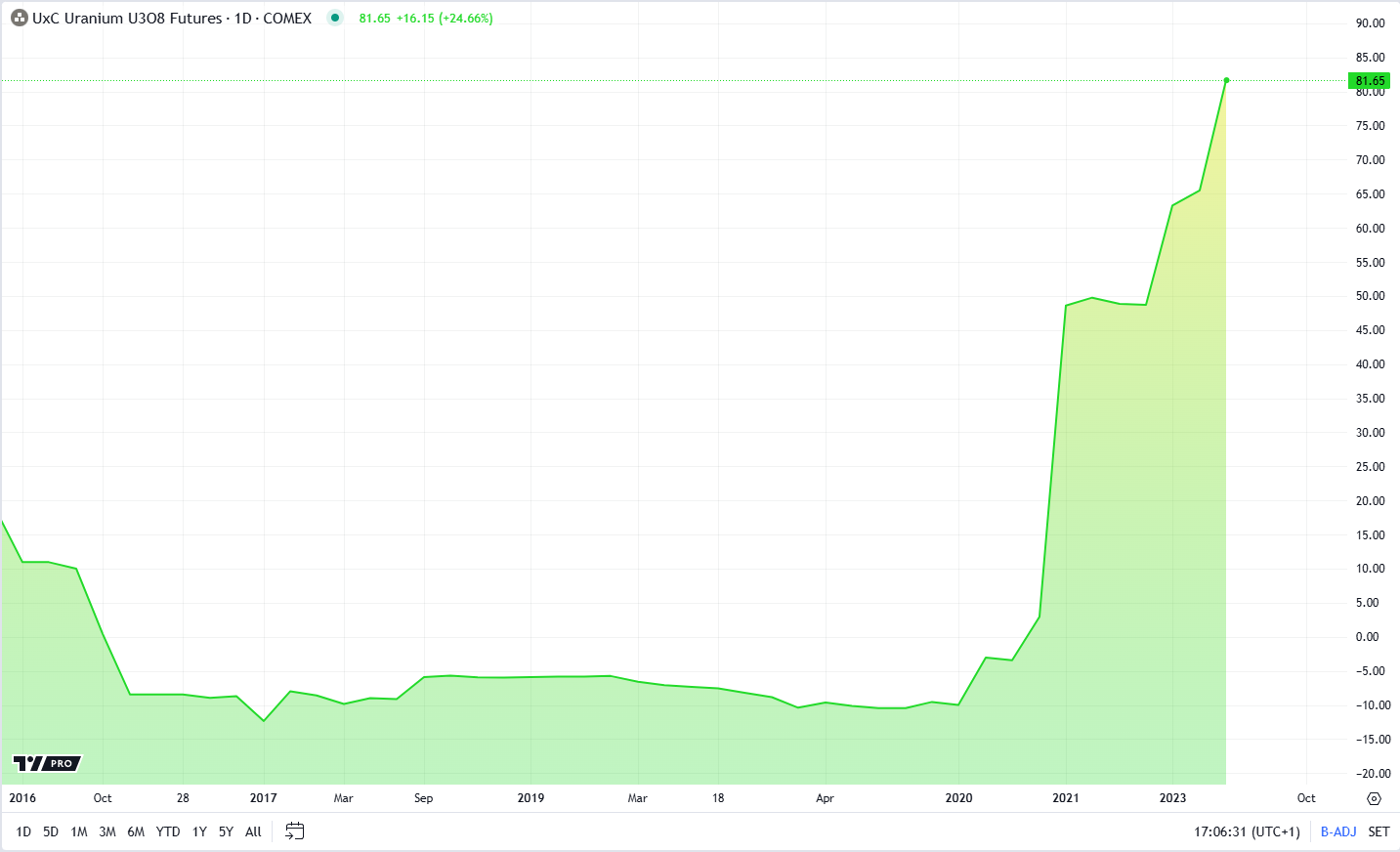Viewport: 1400px width, 852px height.
Task: Open chart settings gear icon
Action: click(x=1375, y=798)
